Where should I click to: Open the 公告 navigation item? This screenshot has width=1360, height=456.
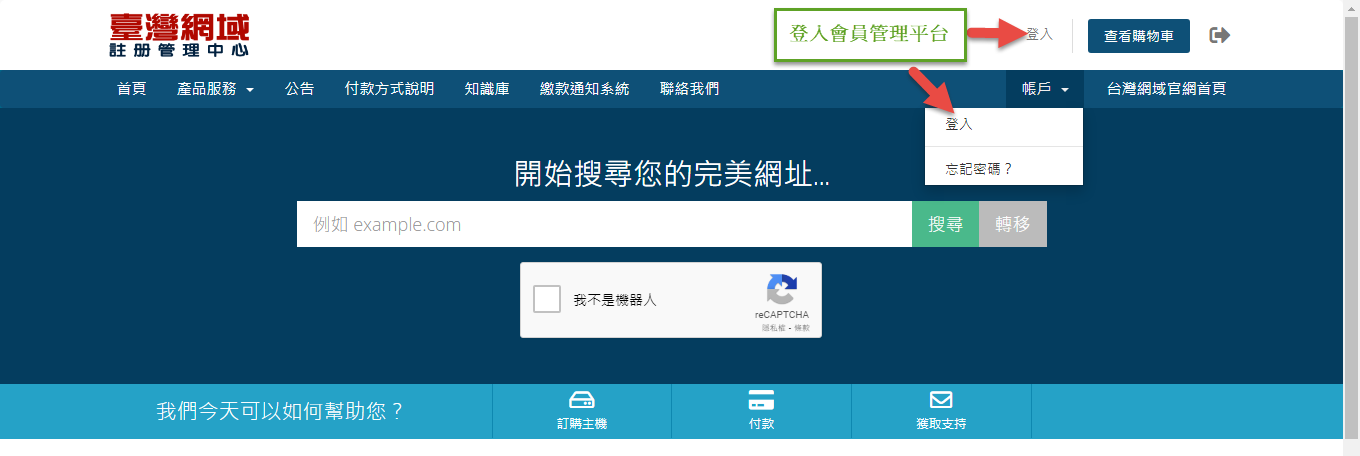[x=299, y=89]
